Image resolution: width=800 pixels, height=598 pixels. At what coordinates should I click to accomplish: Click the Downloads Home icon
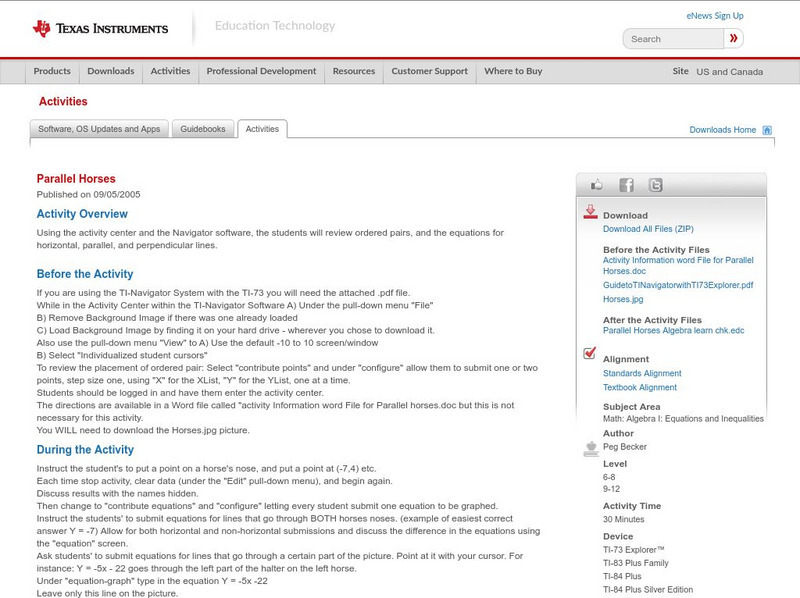765,129
